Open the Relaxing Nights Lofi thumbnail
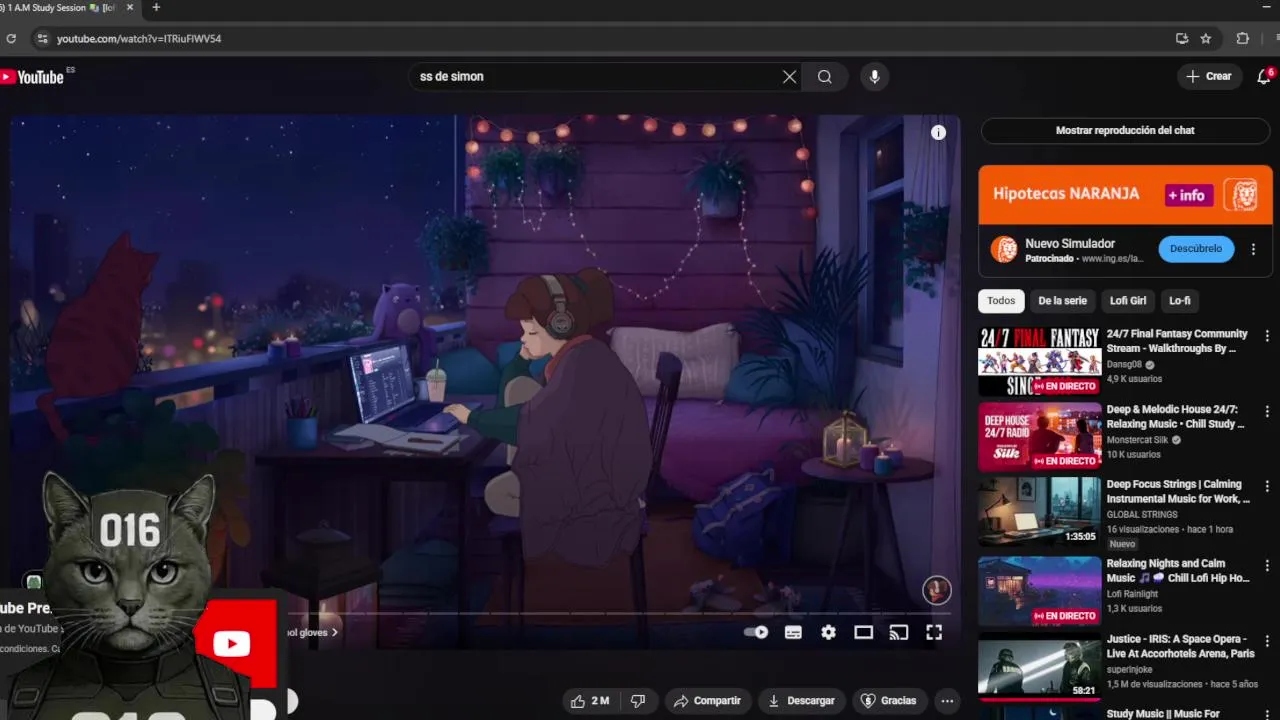1280x720 pixels. (1039, 591)
